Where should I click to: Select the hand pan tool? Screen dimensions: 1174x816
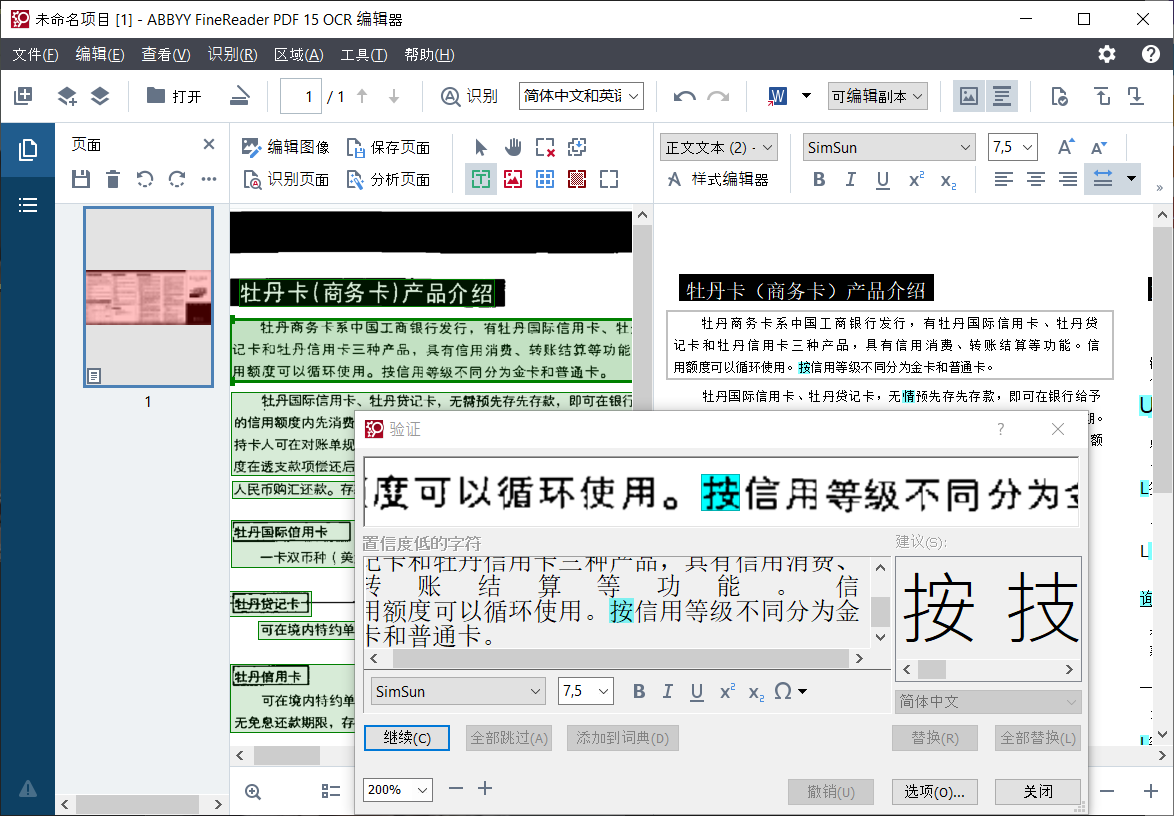(513, 148)
